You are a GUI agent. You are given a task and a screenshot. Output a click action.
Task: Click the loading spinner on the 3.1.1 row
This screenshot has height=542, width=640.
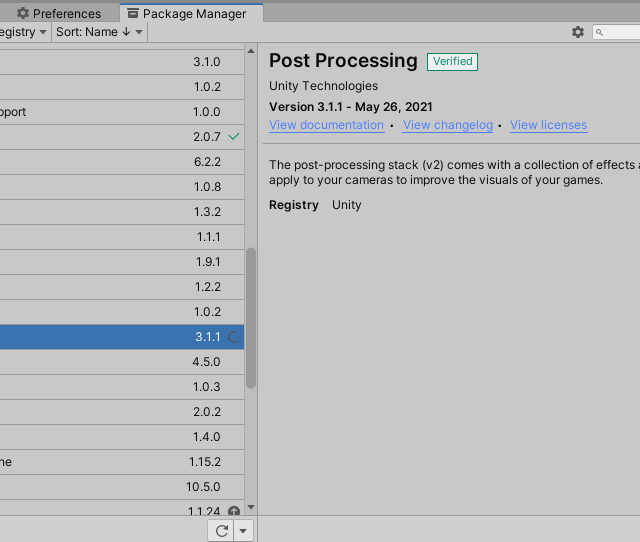[x=233, y=337]
